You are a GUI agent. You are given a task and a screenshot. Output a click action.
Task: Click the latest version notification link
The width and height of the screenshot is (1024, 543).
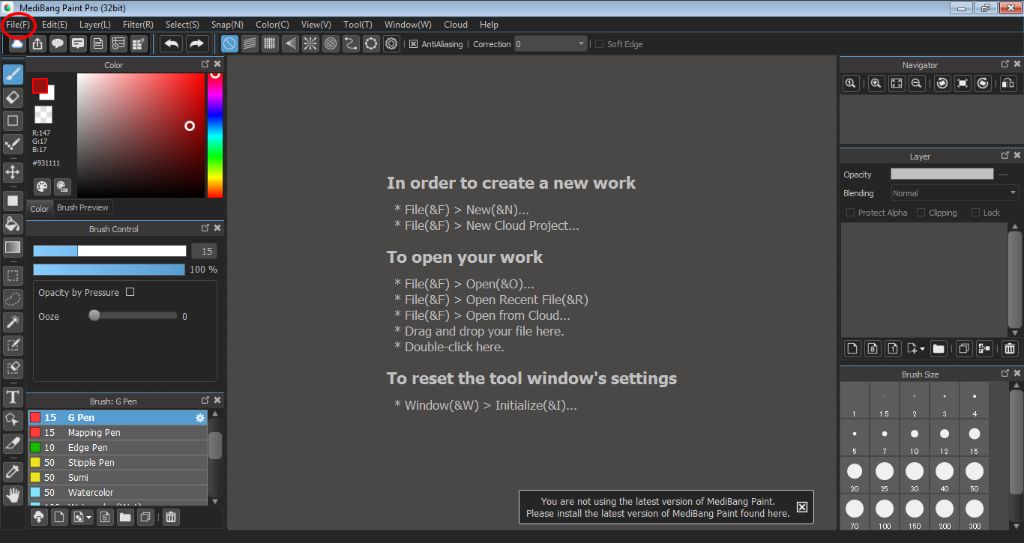click(x=658, y=507)
